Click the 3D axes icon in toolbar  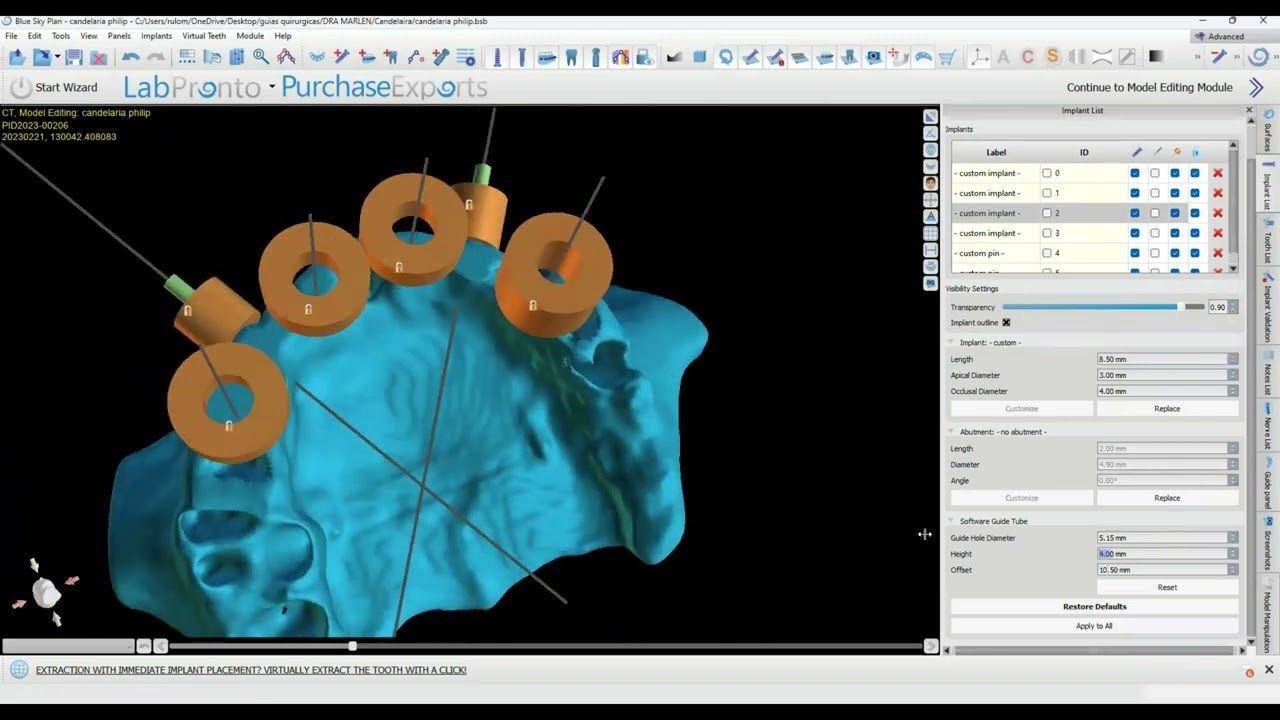[979, 58]
